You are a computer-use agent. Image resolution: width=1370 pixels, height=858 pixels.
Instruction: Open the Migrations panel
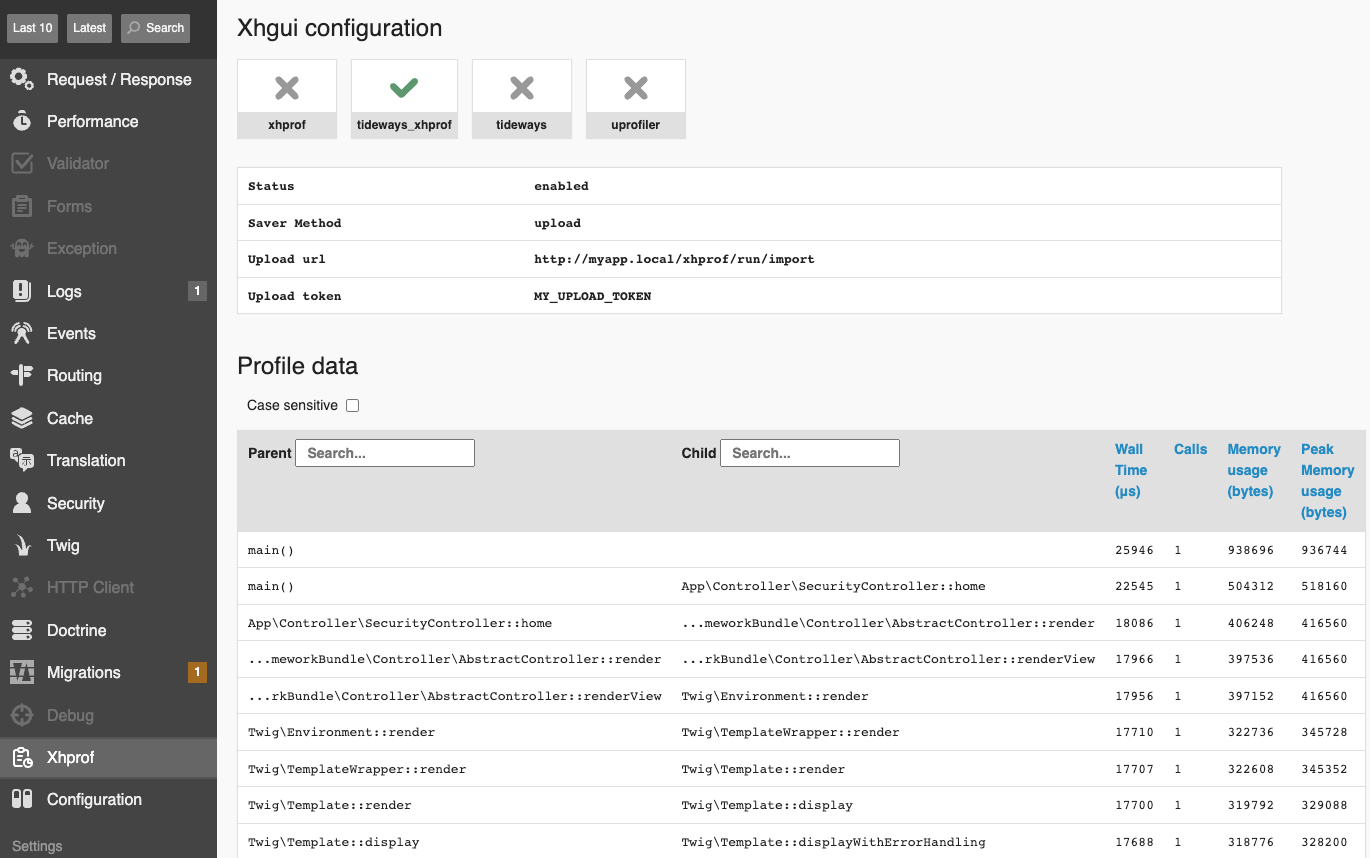pyautogui.click(x=108, y=672)
